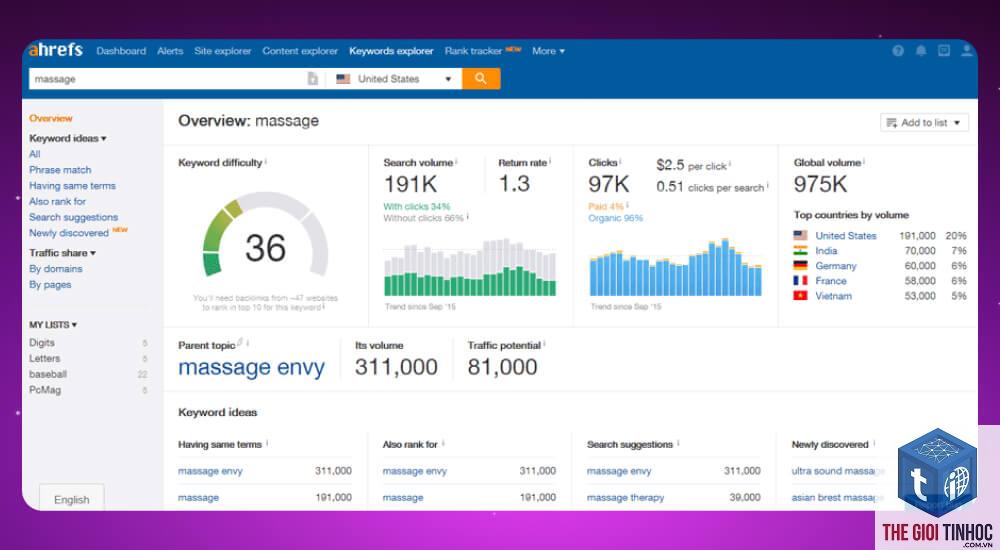Click the Keyword difficulty info icon
Image resolution: width=1000 pixels, height=550 pixels.
(266, 162)
